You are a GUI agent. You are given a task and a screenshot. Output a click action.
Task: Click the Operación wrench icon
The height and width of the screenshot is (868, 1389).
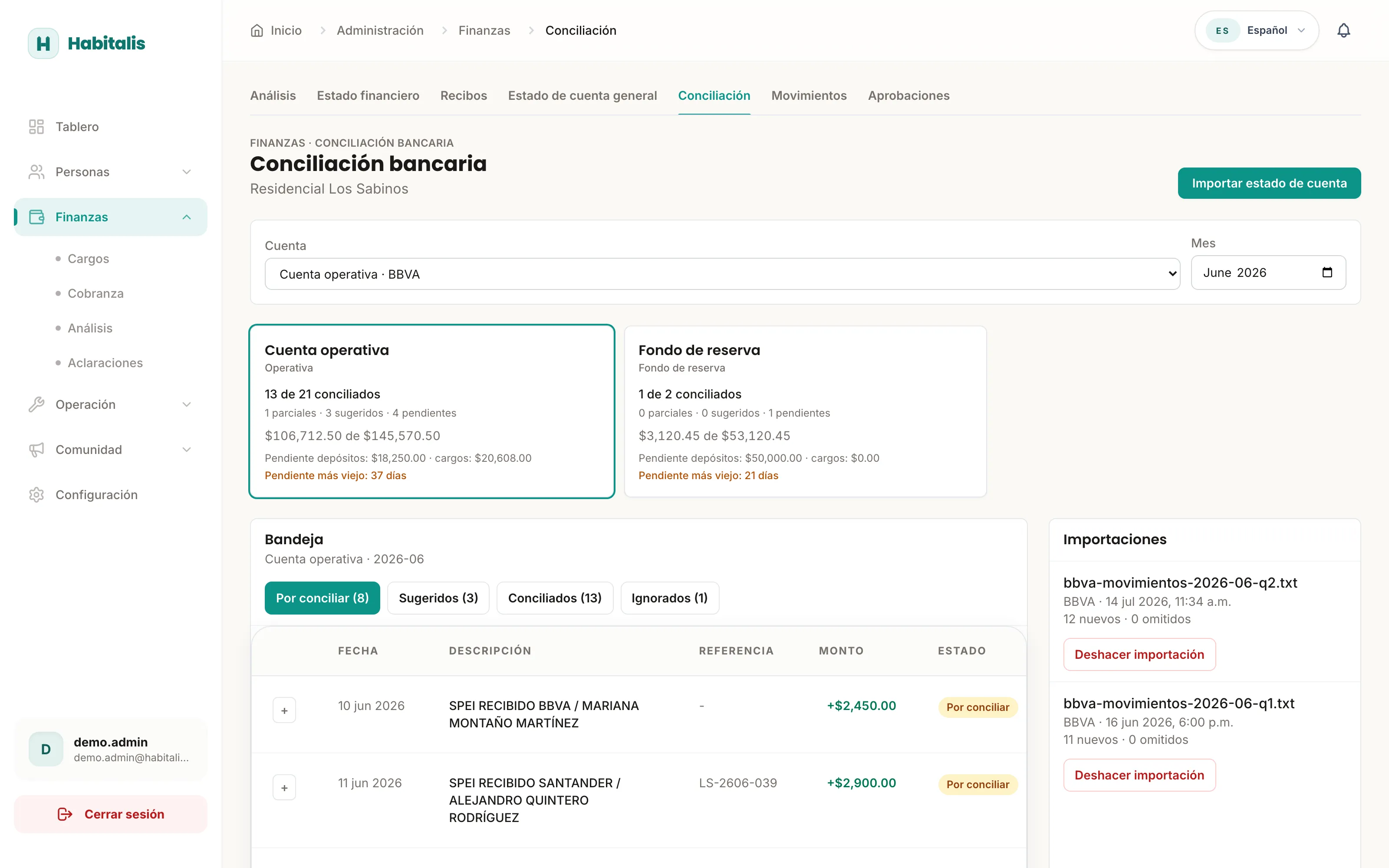[x=36, y=405]
